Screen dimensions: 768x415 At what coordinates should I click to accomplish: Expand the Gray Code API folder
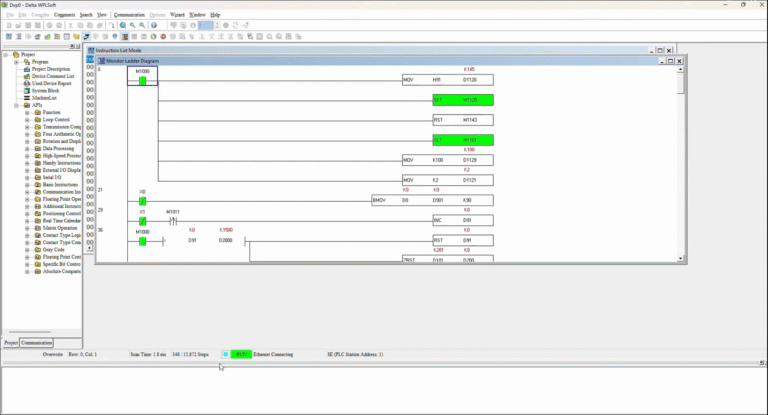[27, 249]
